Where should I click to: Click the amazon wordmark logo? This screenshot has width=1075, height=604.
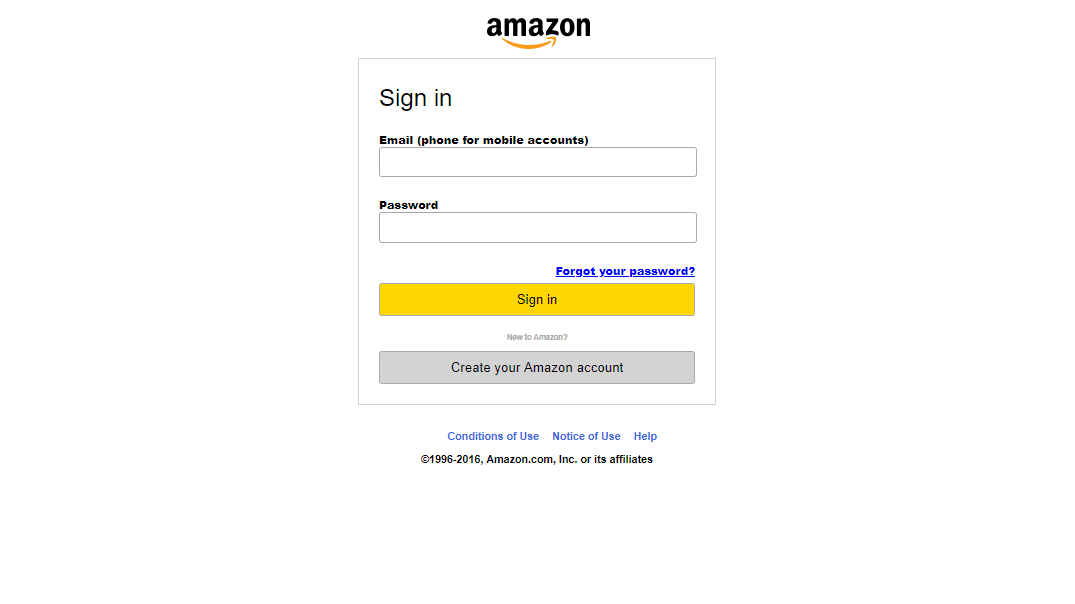(x=538, y=32)
